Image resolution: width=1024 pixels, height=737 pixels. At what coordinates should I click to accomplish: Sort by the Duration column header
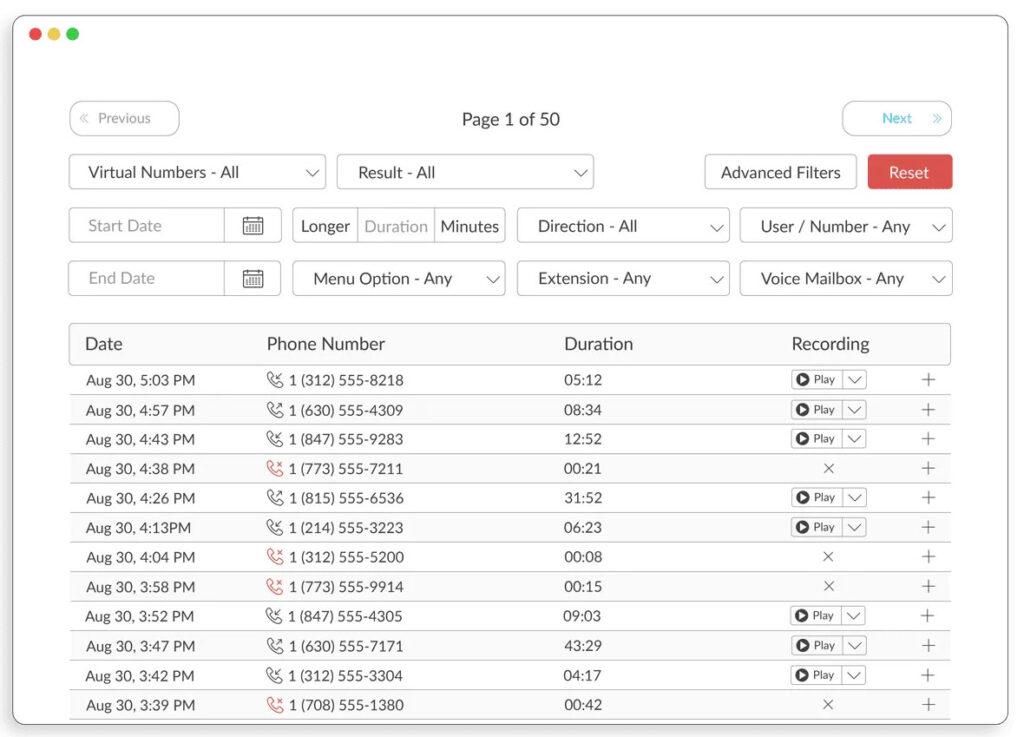pyautogui.click(x=598, y=344)
